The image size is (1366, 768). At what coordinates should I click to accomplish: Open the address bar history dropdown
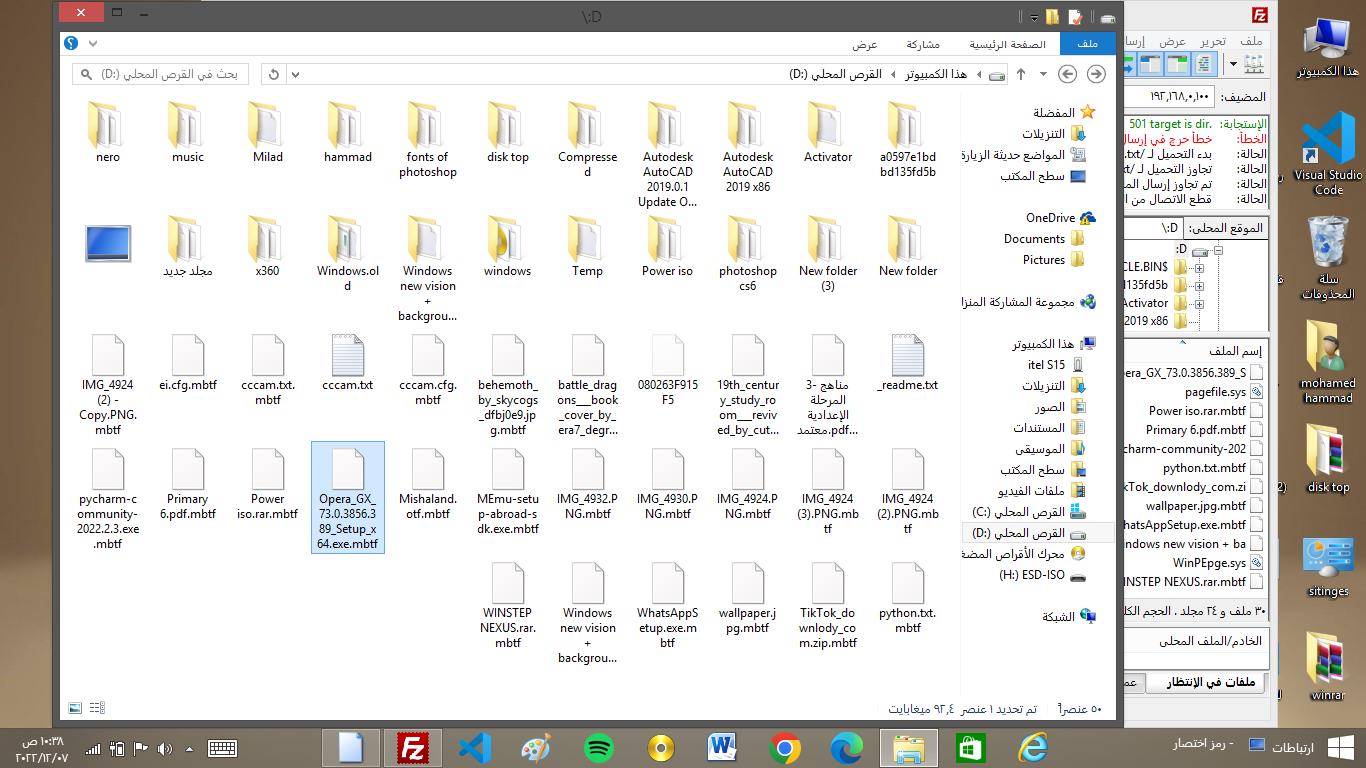coord(295,74)
